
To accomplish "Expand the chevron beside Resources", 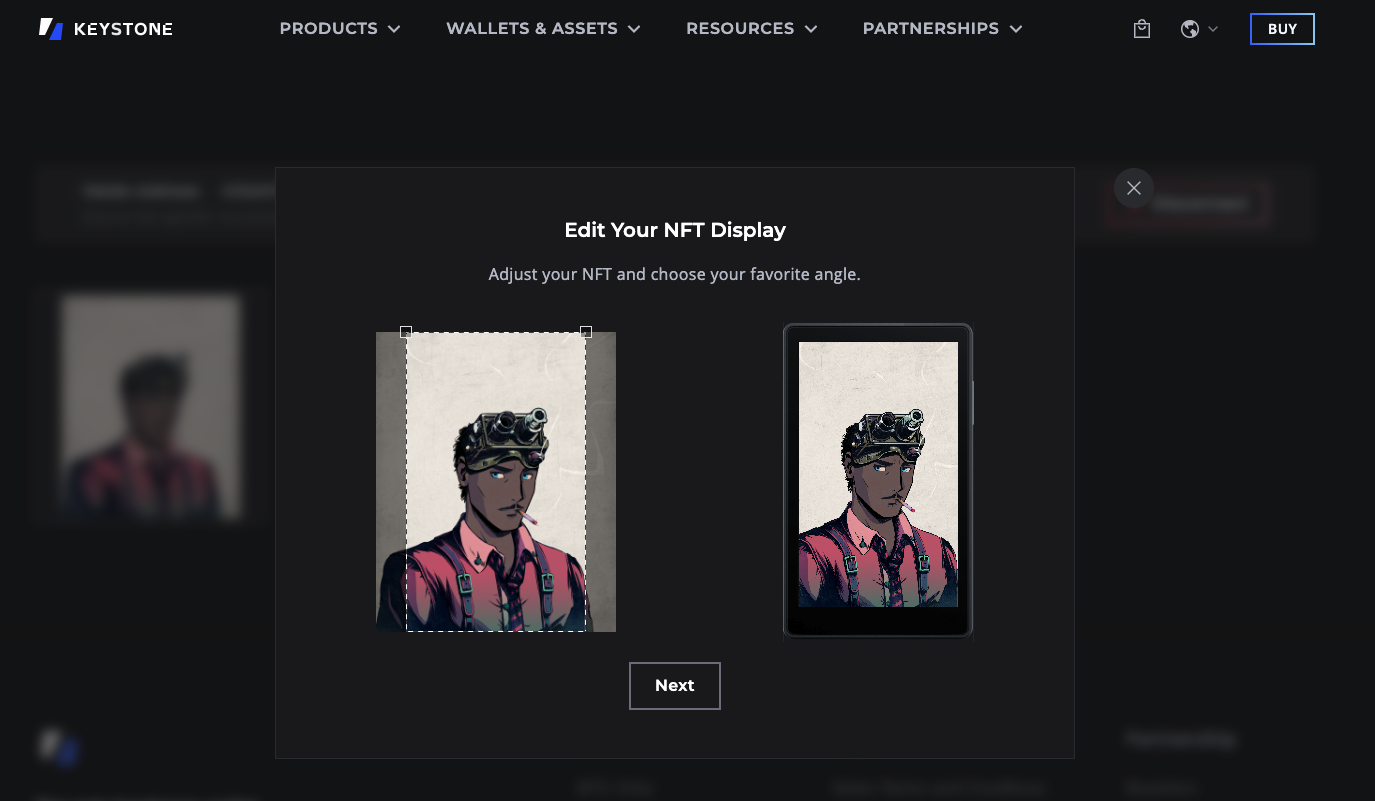I will pyautogui.click(x=811, y=29).
